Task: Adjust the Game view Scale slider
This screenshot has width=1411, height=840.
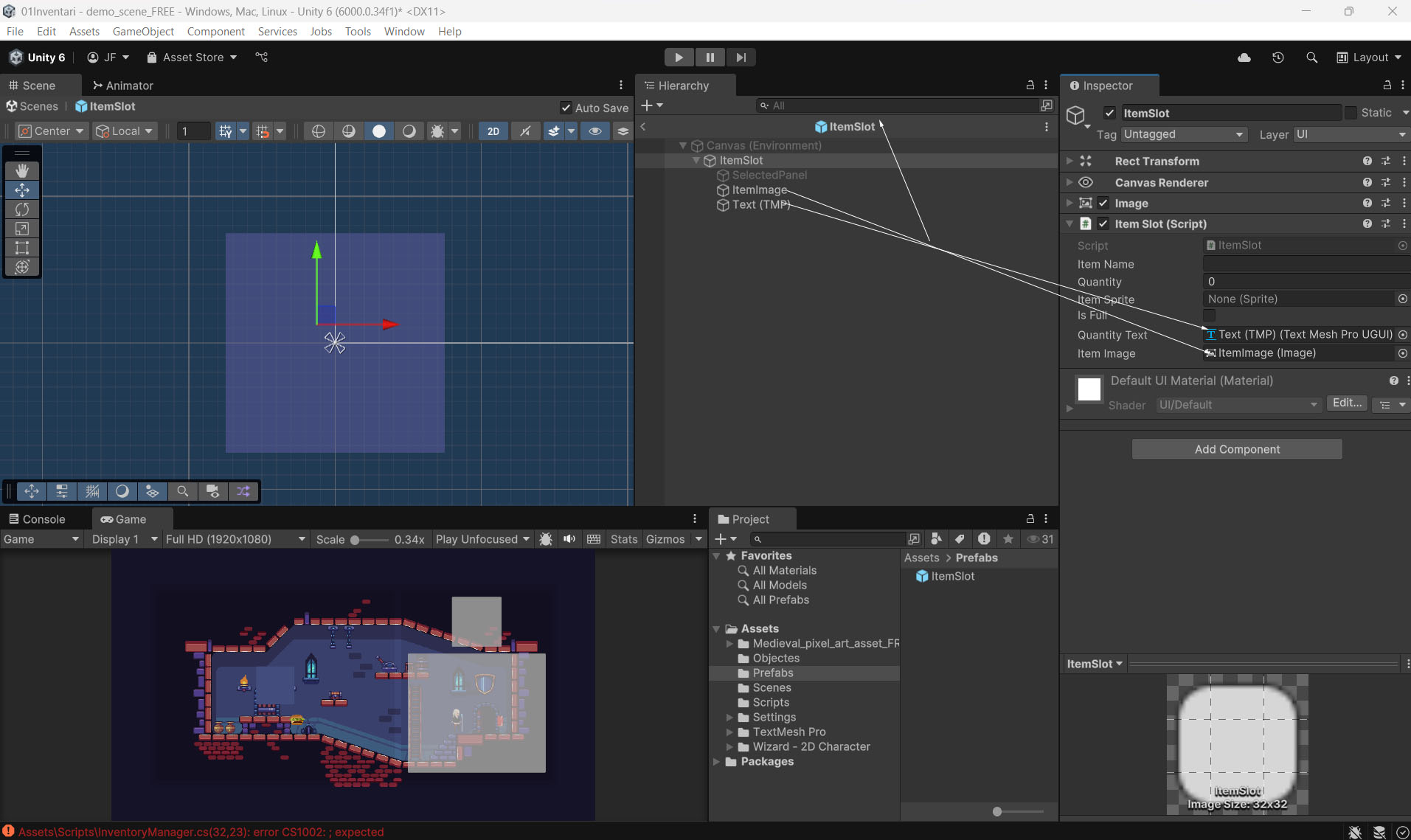Action: coord(356,540)
